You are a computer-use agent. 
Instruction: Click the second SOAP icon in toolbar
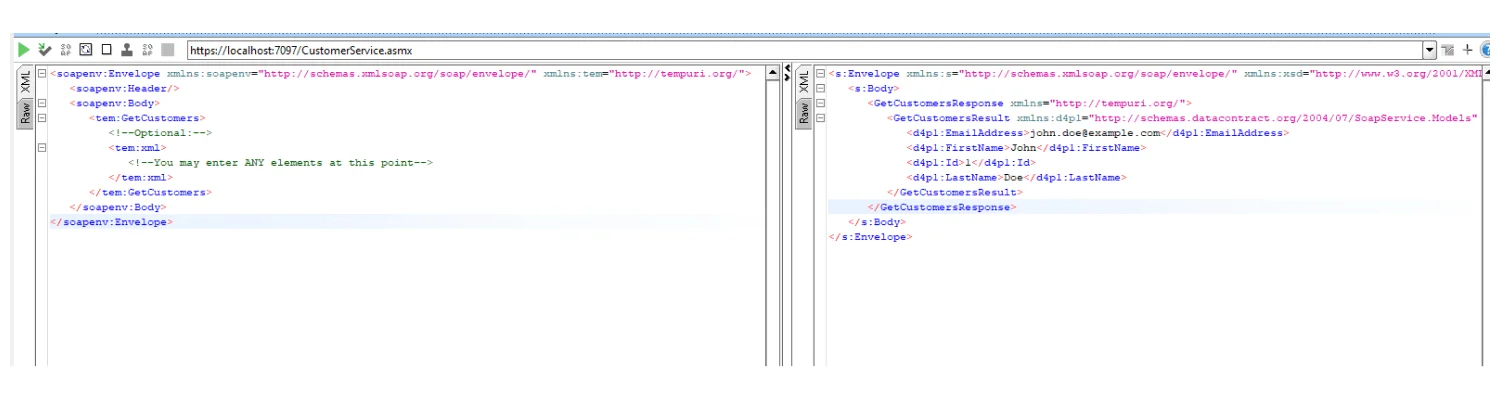(148, 49)
